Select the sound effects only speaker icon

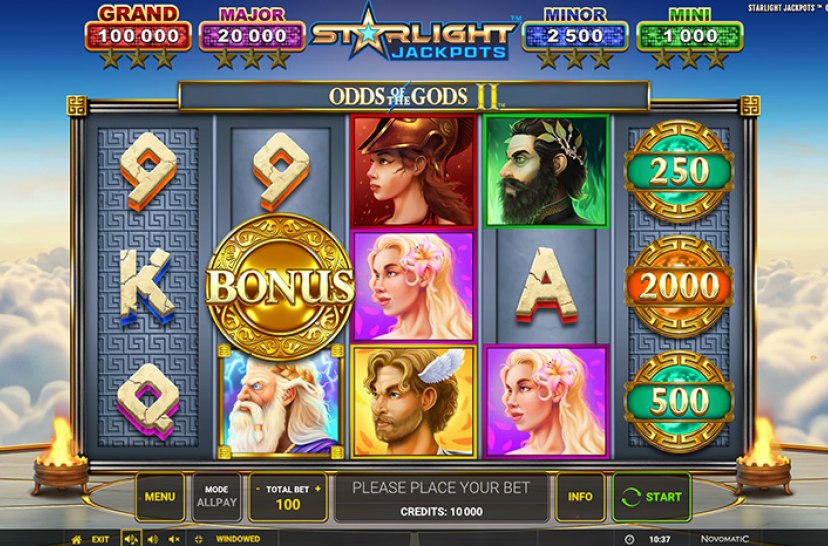pyautogui.click(x=153, y=540)
